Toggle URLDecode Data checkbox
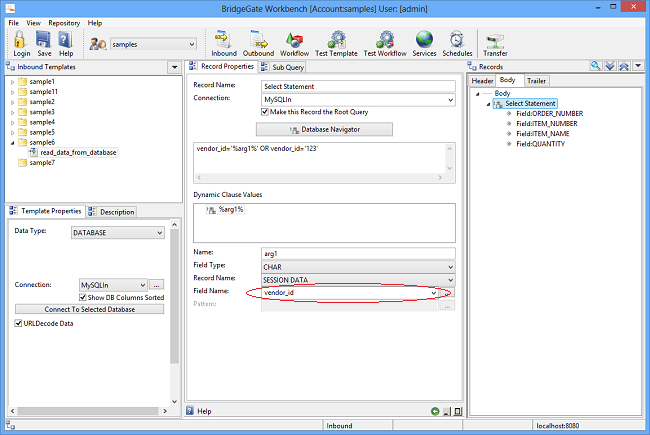This screenshot has height=435, width=650. click(18, 323)
